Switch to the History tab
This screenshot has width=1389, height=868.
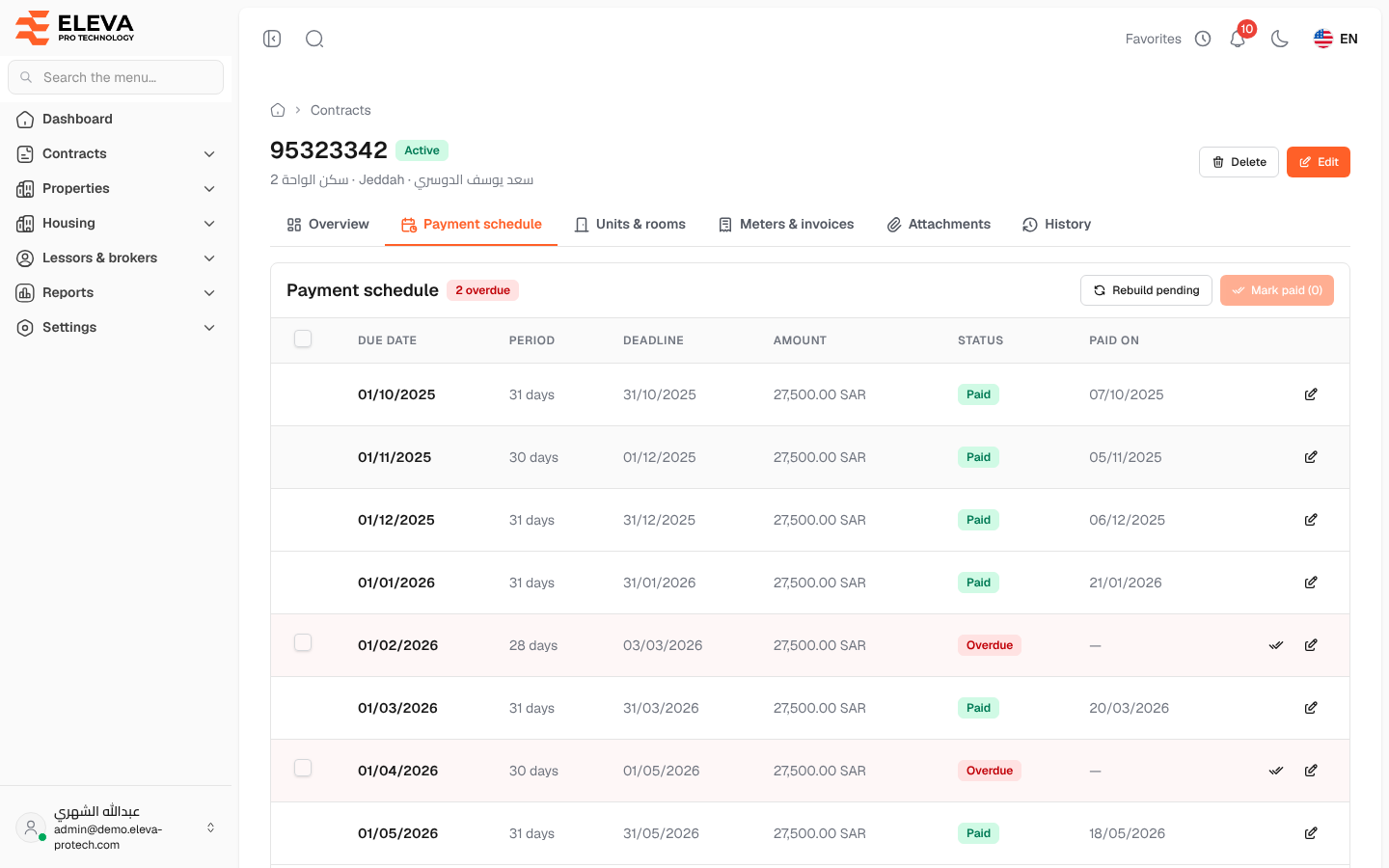[1056, 224]
